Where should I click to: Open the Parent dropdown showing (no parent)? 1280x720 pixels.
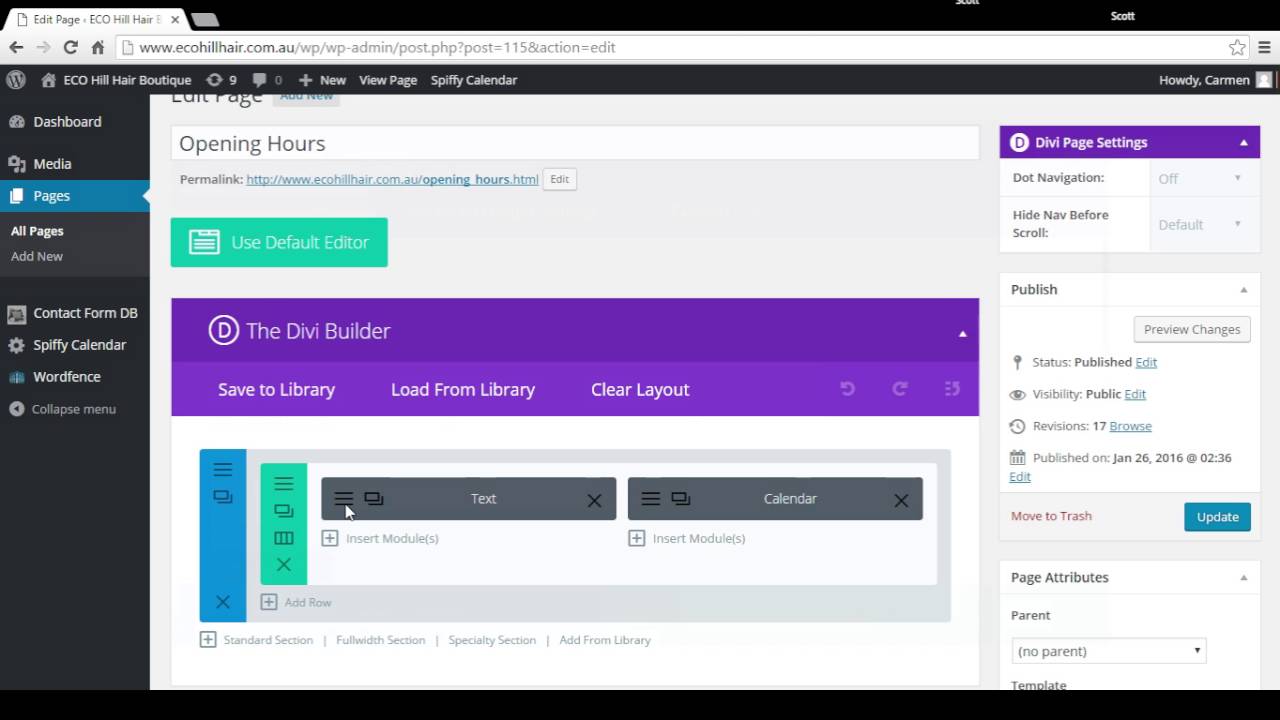coord(1108,651)
